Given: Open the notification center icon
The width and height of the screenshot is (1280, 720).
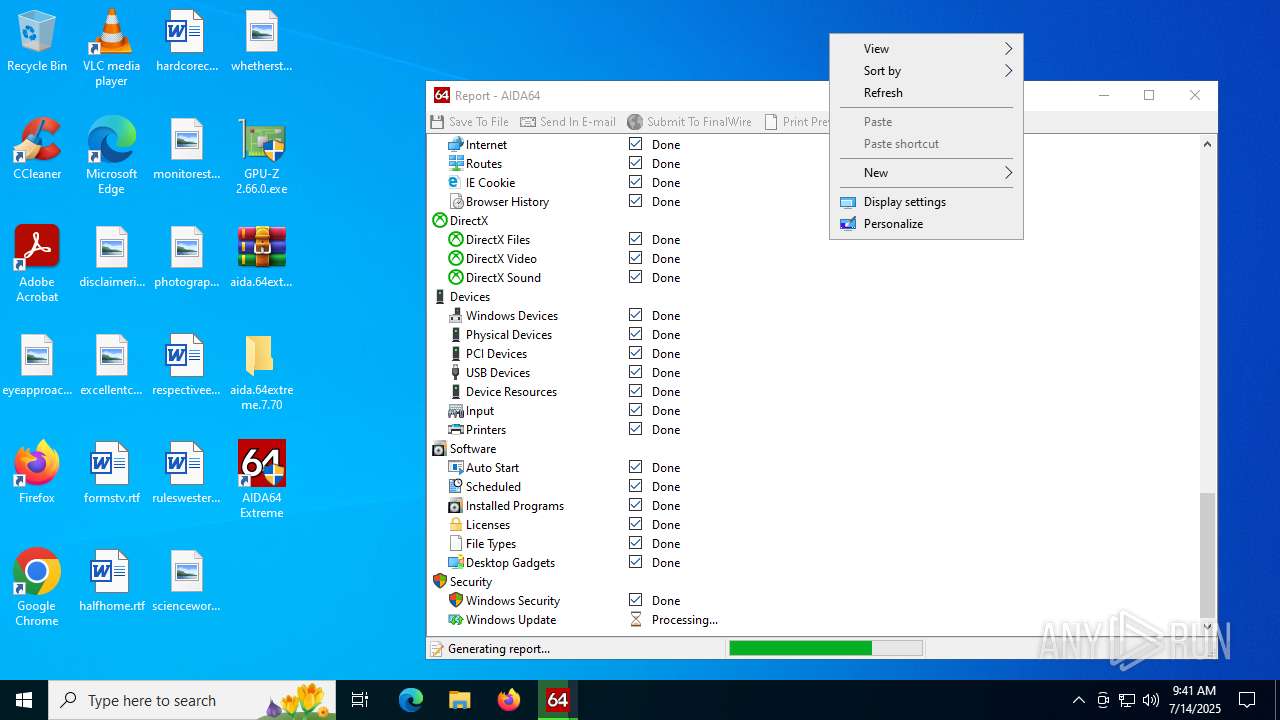Looking at the screenshot, I should click(1247, 700).
